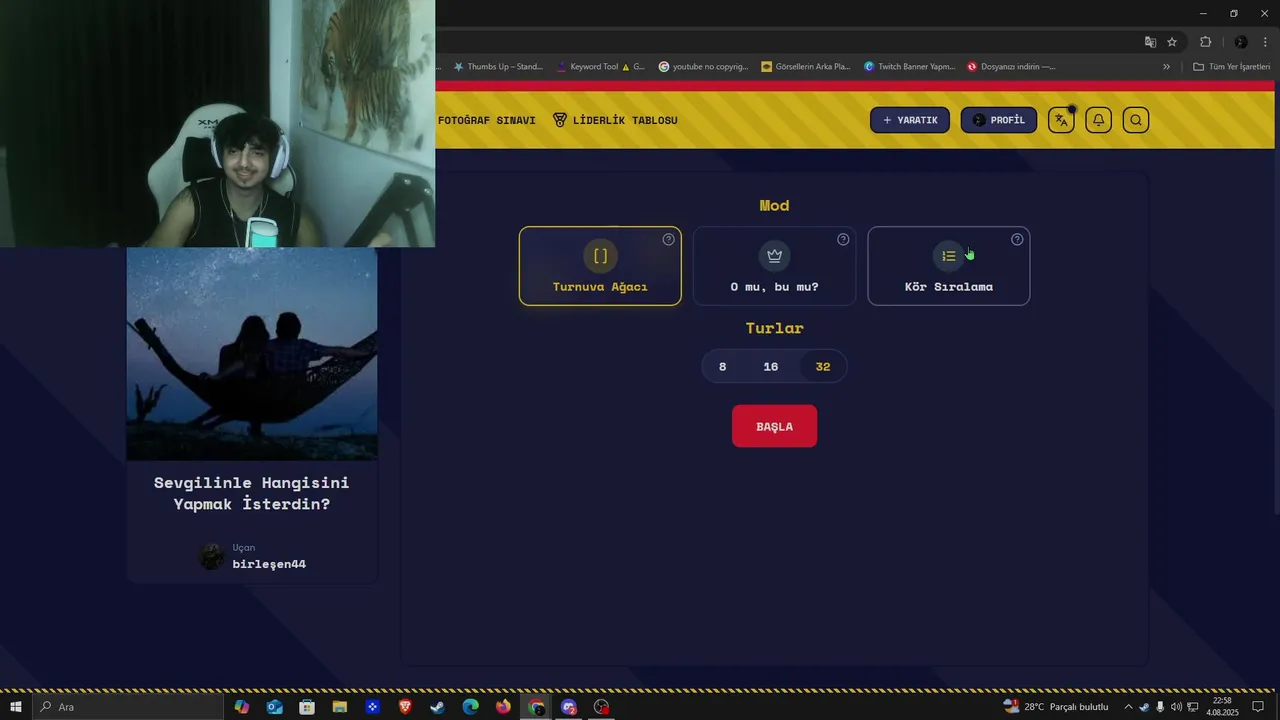The image size is (1280, 720).
Task: Open the notifications bell
Action: pos(1098,120)
